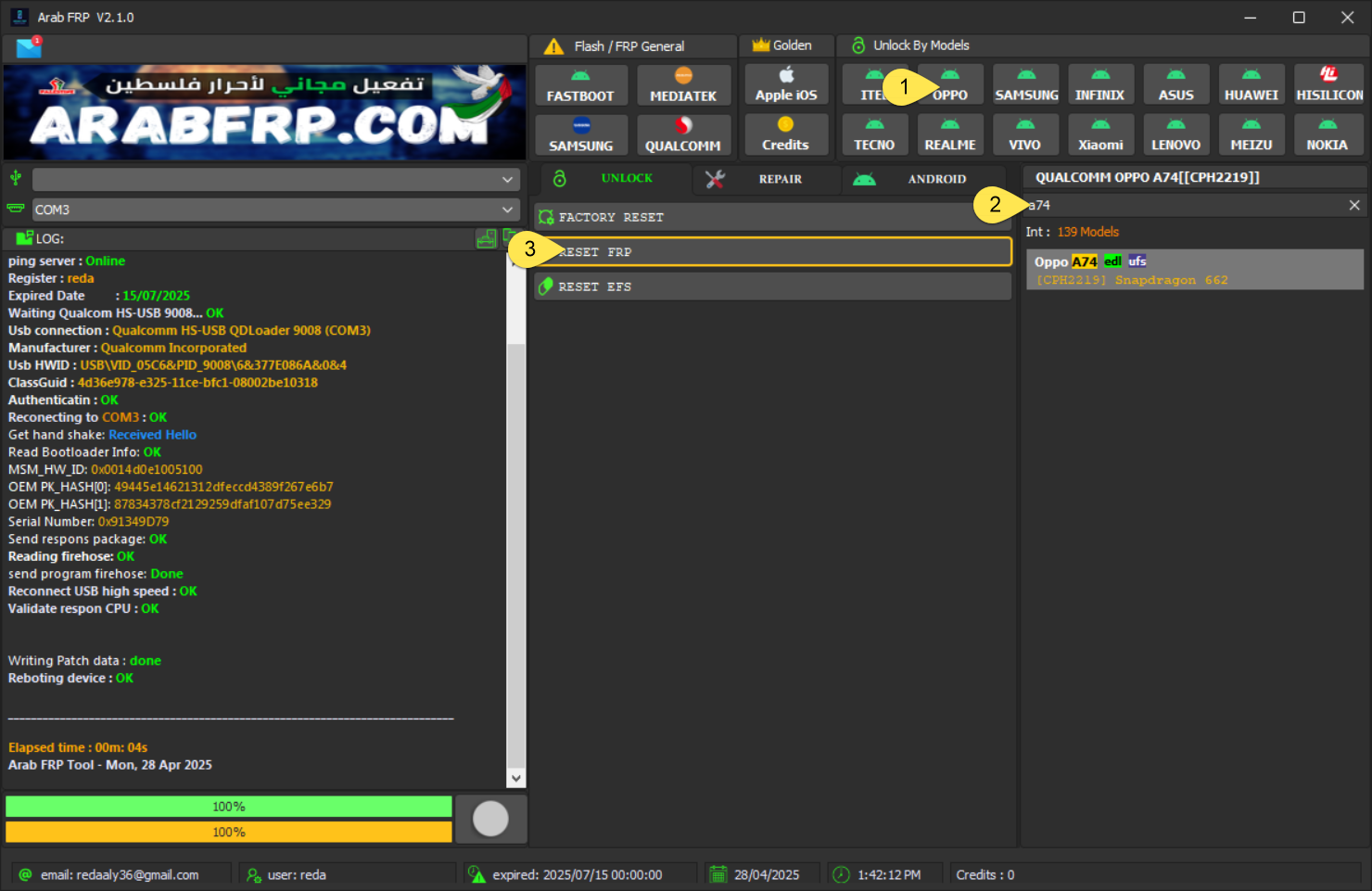This screenshot has width=1372, height=891.
Task: Click the orange 100% progress bar
Action: click(x=229, y=832)
